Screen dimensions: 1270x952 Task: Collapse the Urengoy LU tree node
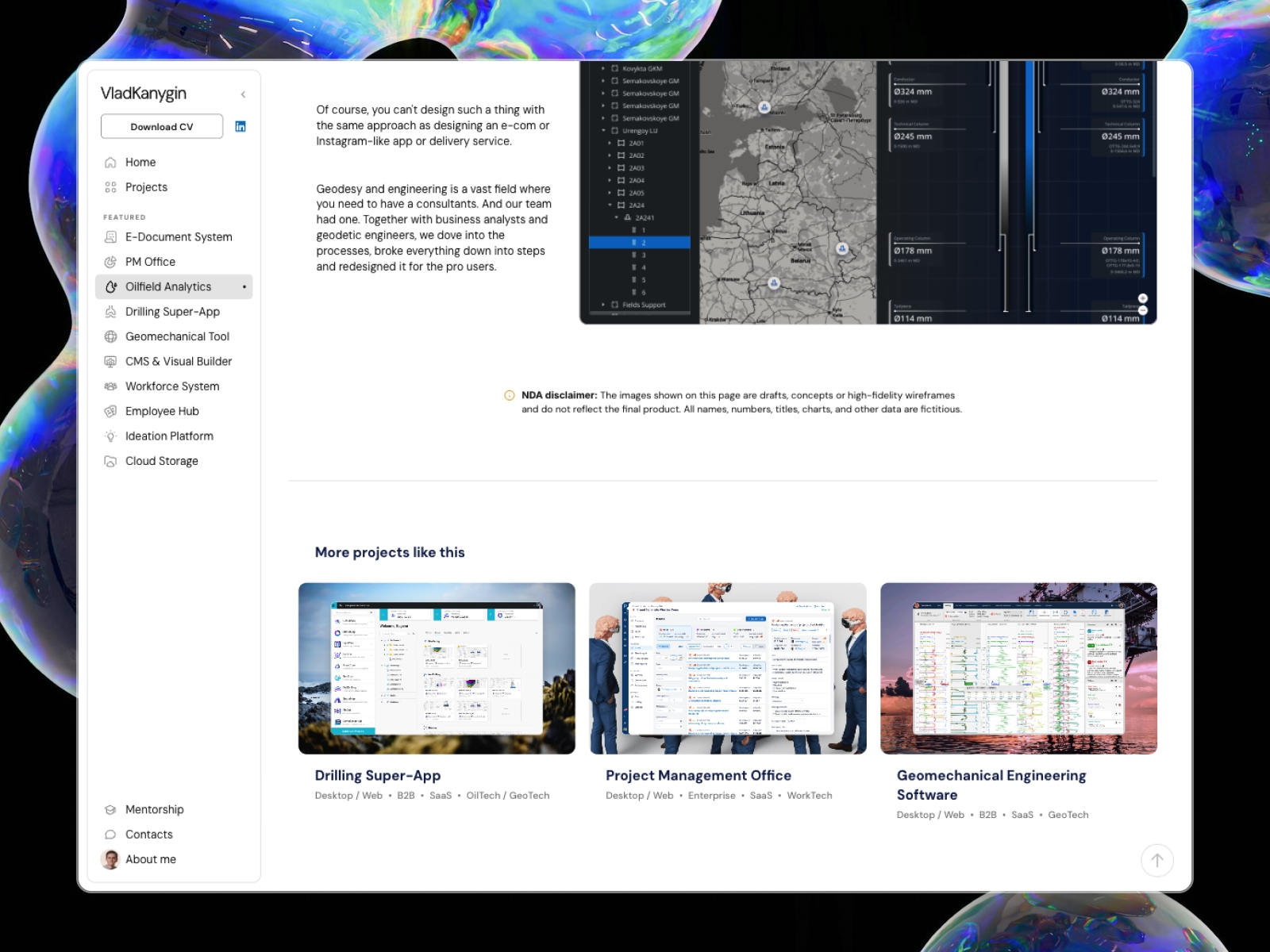click(603, 131)
